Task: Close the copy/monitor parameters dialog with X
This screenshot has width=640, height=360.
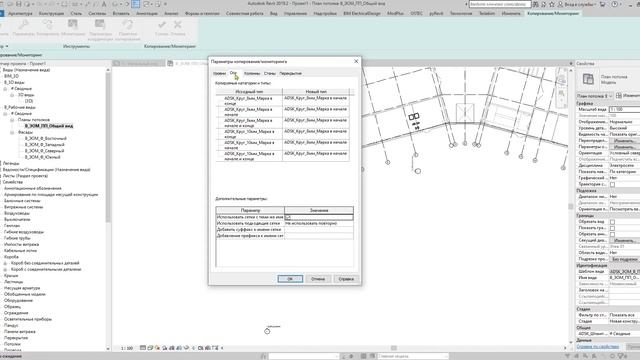Action: [356, 61]
